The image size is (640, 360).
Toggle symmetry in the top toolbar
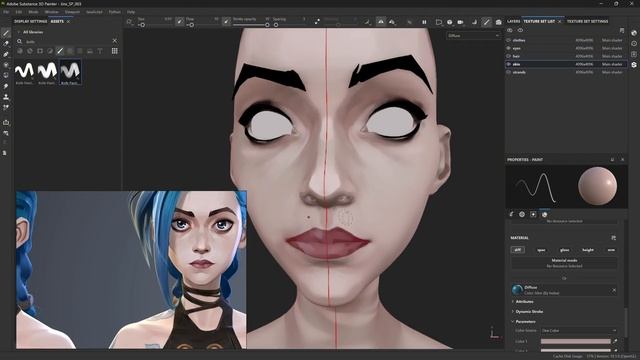tap(380, 22)
